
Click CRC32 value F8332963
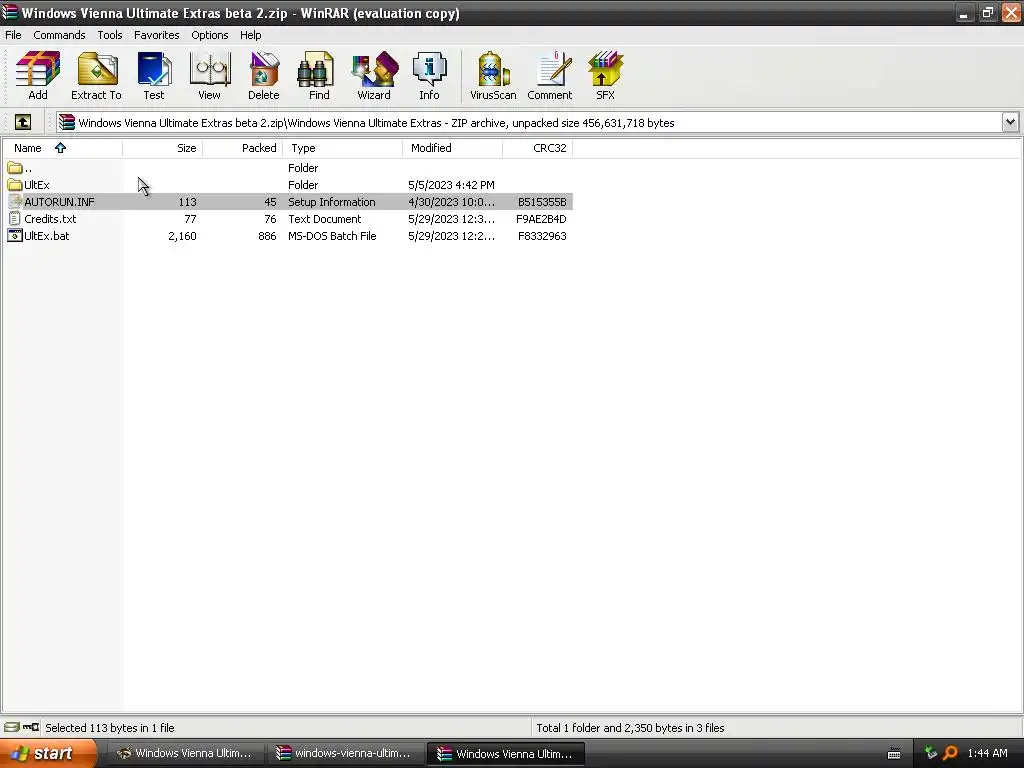tap(542, 236)
